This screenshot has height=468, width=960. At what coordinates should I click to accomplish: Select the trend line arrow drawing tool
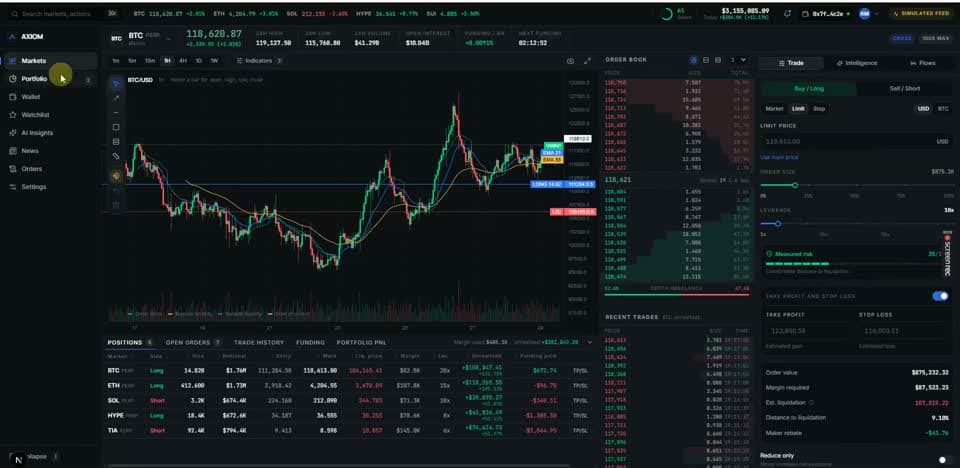coord(116,98)
